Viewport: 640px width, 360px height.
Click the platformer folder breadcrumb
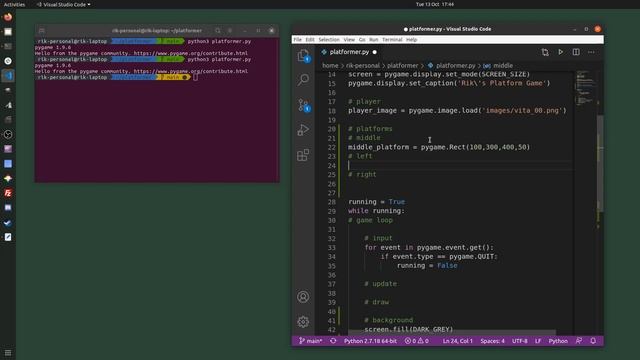402,65
